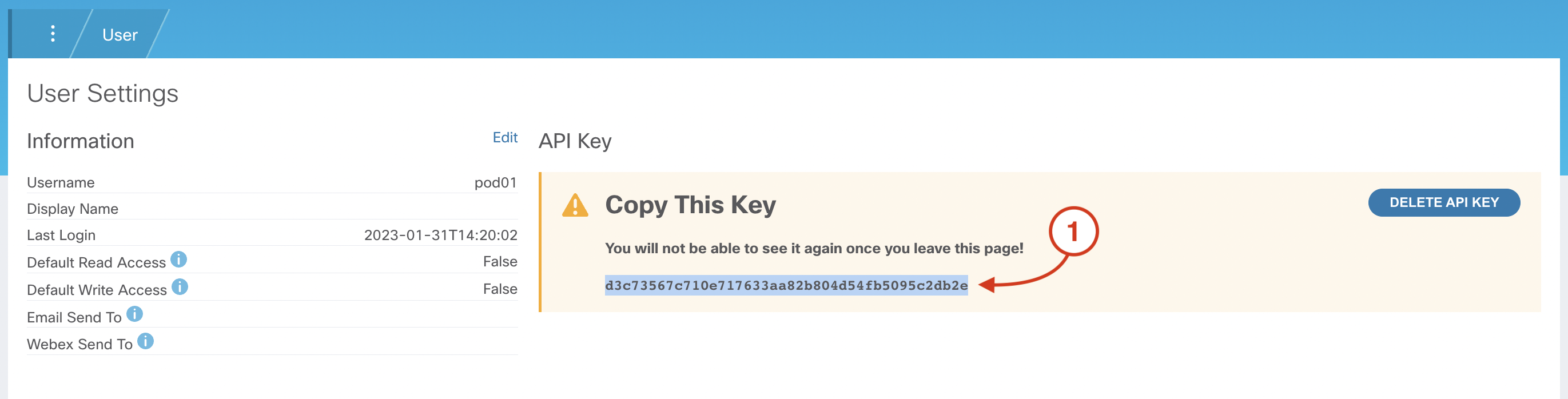Click the User Settings page title
The image size is (1568, 399).
[103, 94]
